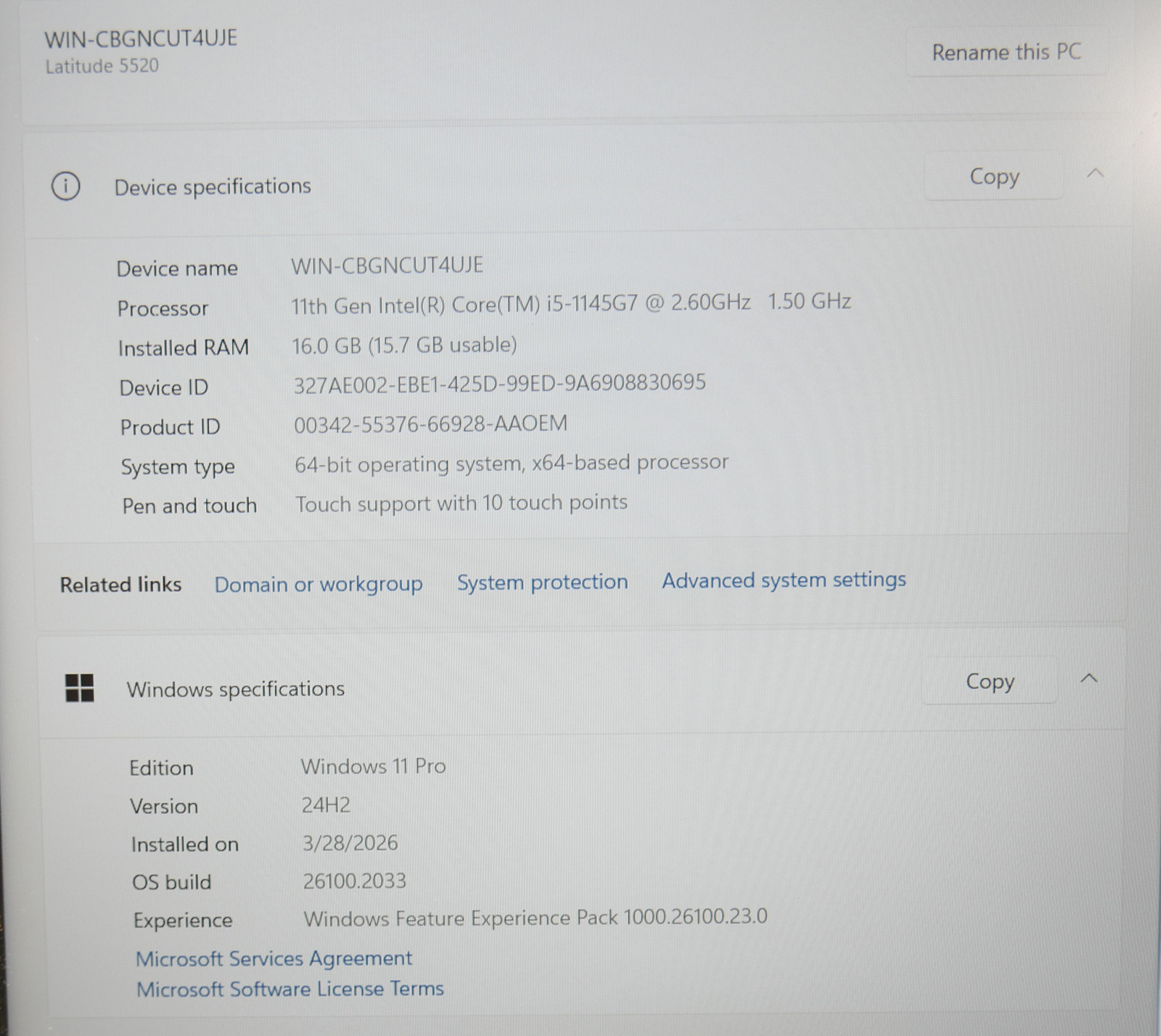The width and height of the screenshot is (1161, 1036).
Task: Click the Device name label
Action: click(177, 268)
